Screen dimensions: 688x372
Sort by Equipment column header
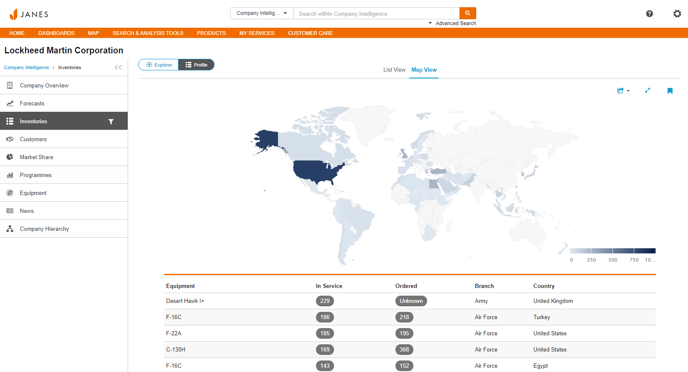180,286
